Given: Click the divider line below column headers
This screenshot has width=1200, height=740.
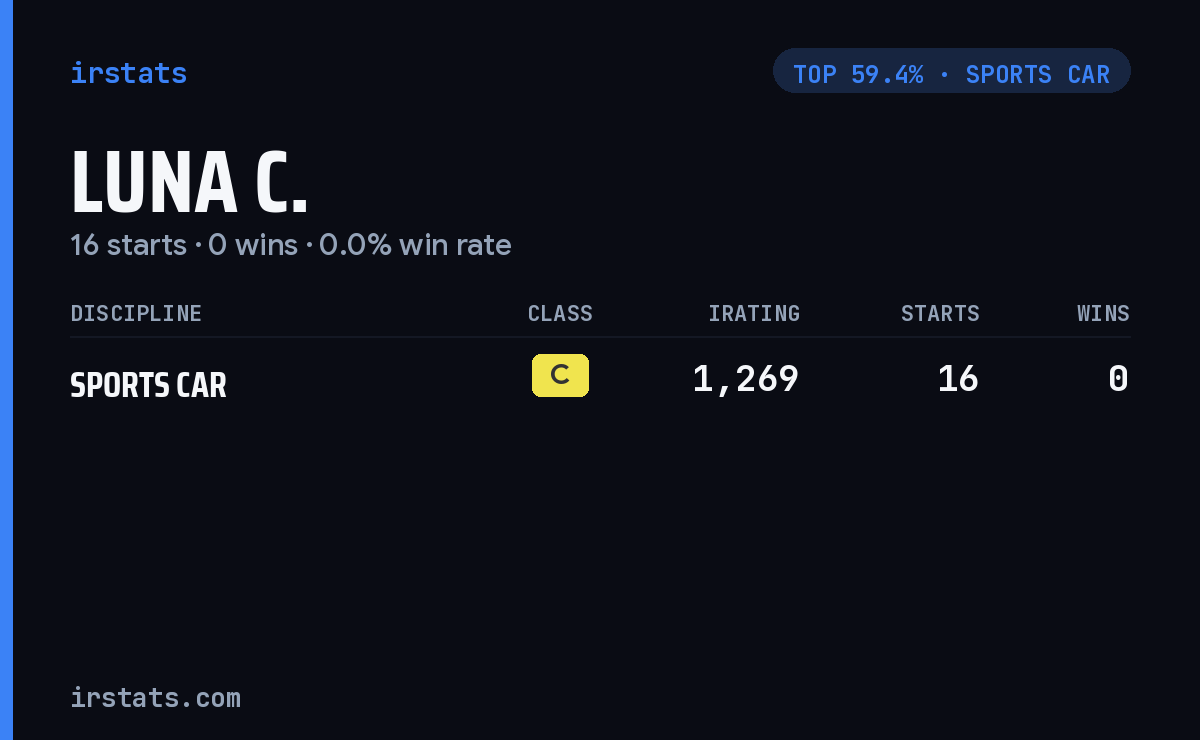Looking at the screenshot, I should tap(600, 337).
